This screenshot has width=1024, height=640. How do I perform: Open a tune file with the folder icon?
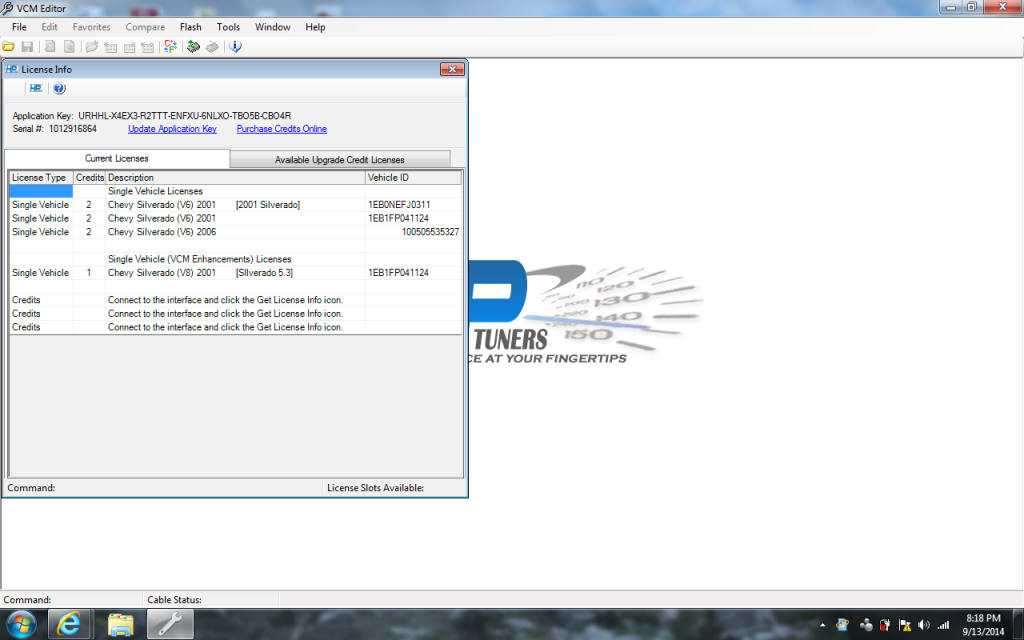coord(8,46)
